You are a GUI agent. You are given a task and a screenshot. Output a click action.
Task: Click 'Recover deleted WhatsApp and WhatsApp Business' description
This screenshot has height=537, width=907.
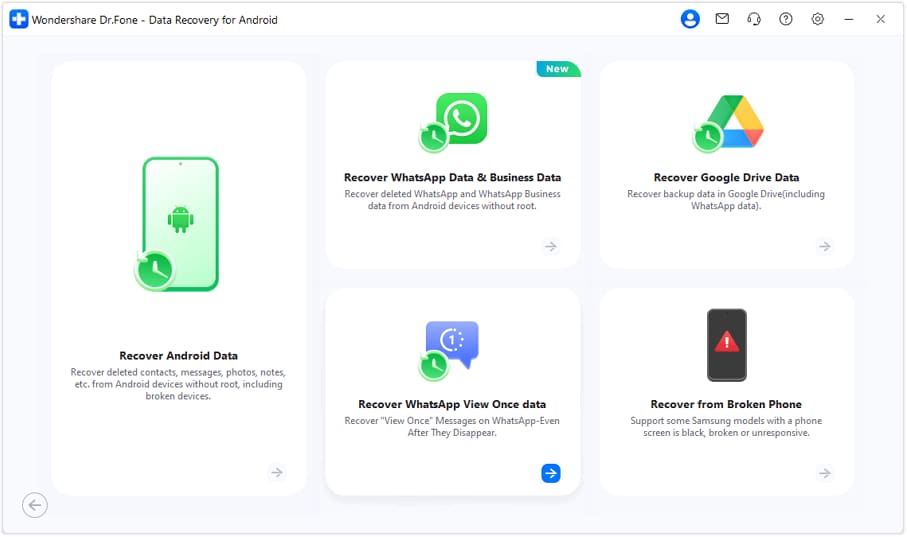coord(452,200)
